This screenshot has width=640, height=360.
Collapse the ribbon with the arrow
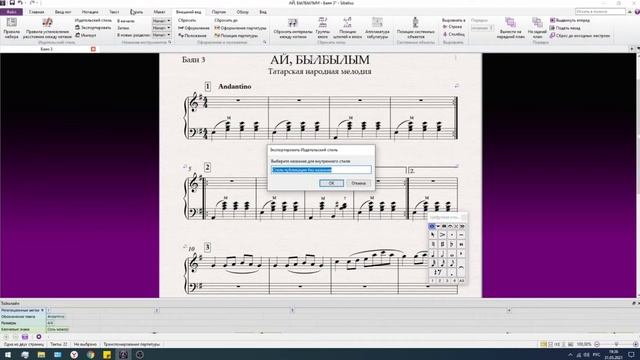(629, 12)
